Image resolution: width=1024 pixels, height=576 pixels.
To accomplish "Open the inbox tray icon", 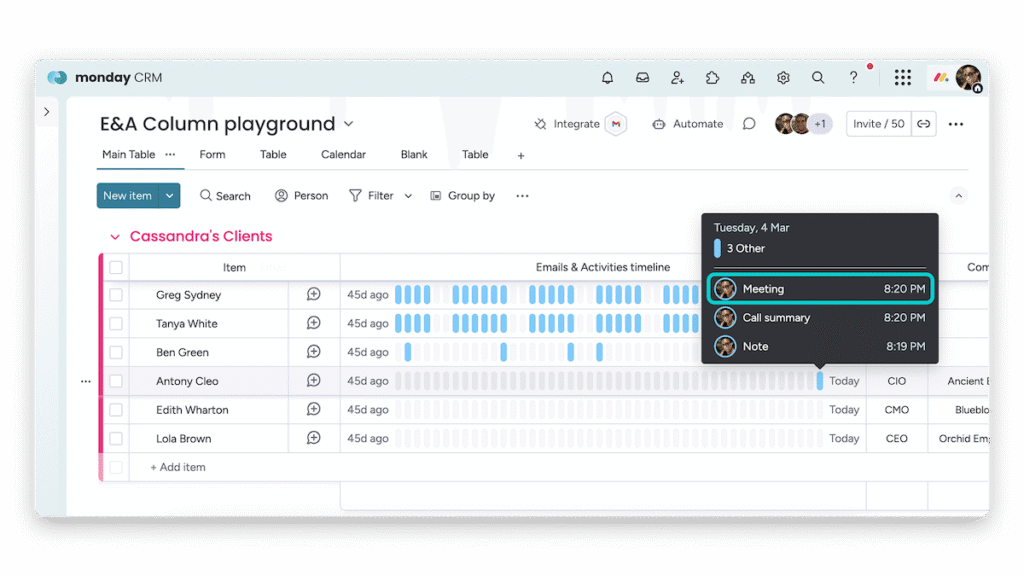I will point(643,78).
